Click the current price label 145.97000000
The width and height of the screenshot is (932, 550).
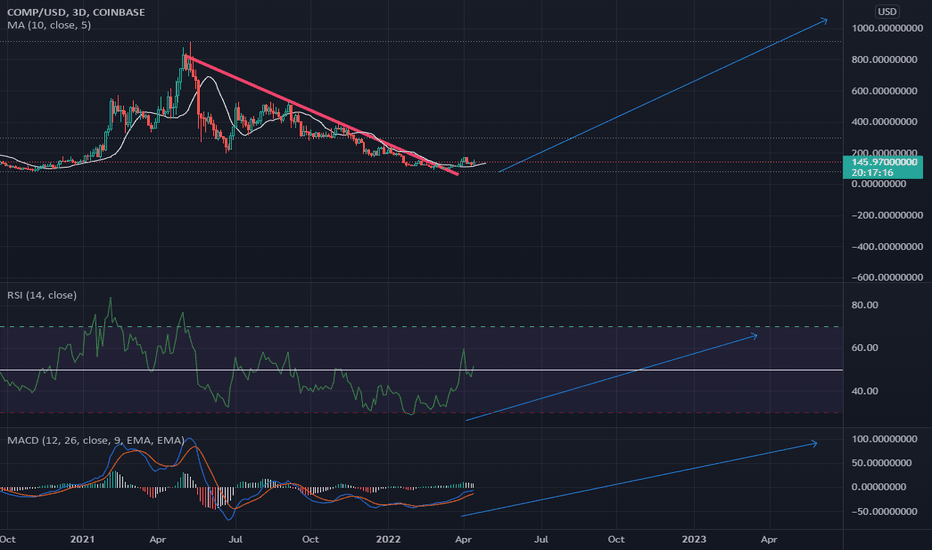[883, 162]
